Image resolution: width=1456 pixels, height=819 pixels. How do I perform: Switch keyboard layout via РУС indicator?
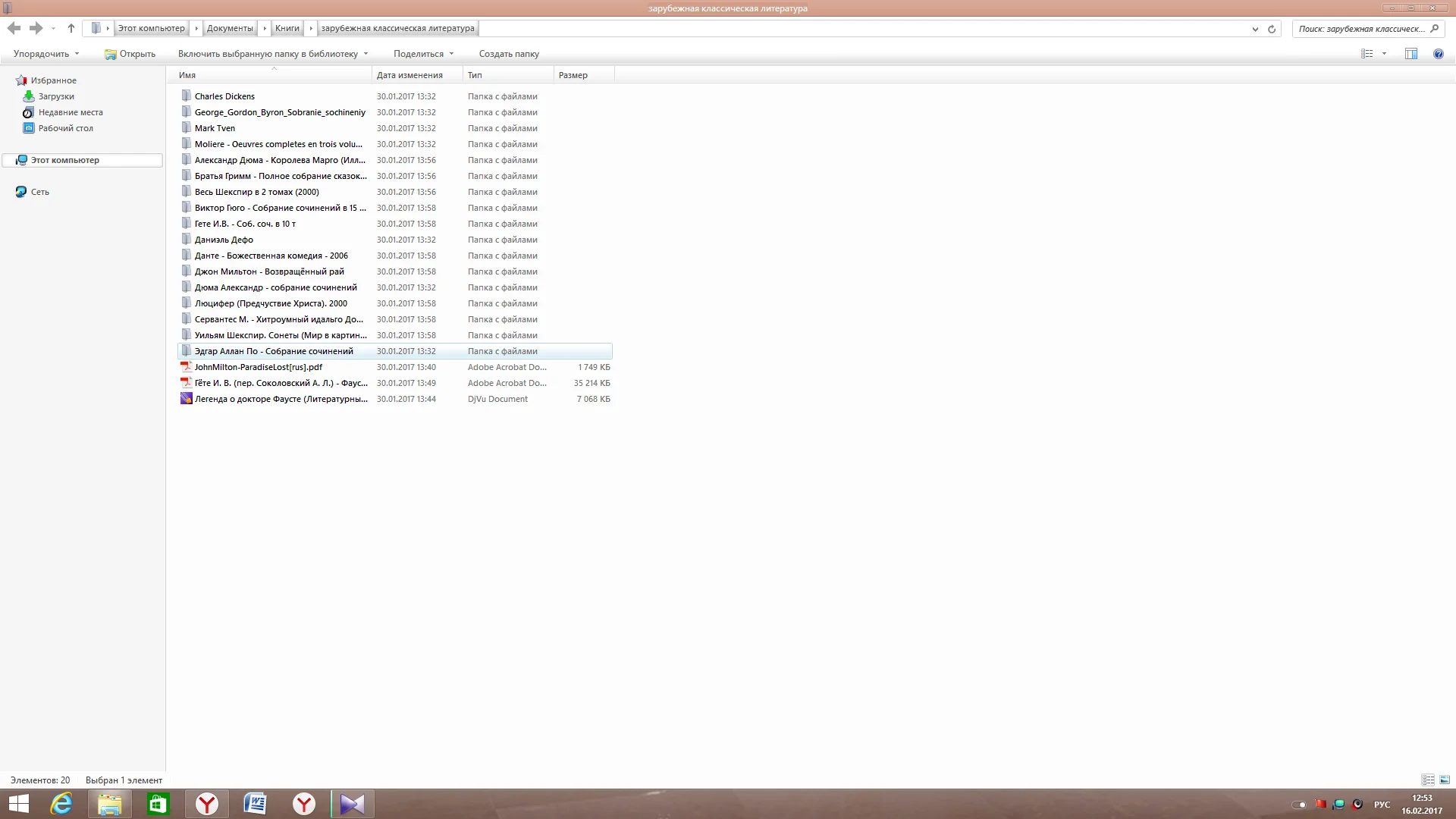(x=1381, y=803)
